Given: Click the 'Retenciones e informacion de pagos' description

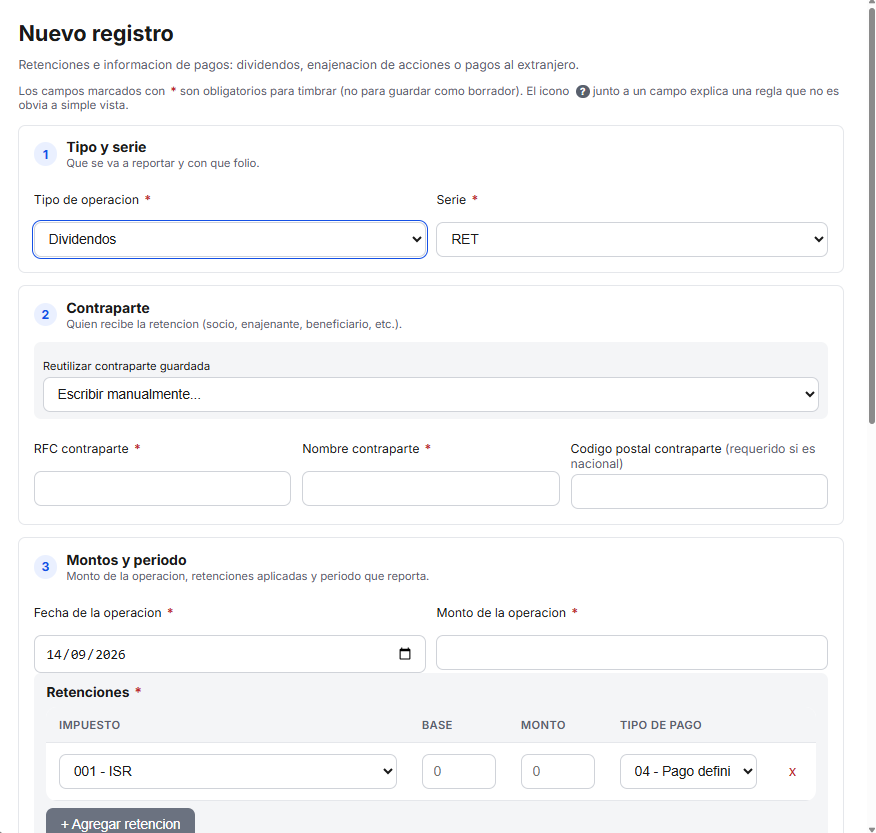Looking at the screenshot, I should coord(298,65).
